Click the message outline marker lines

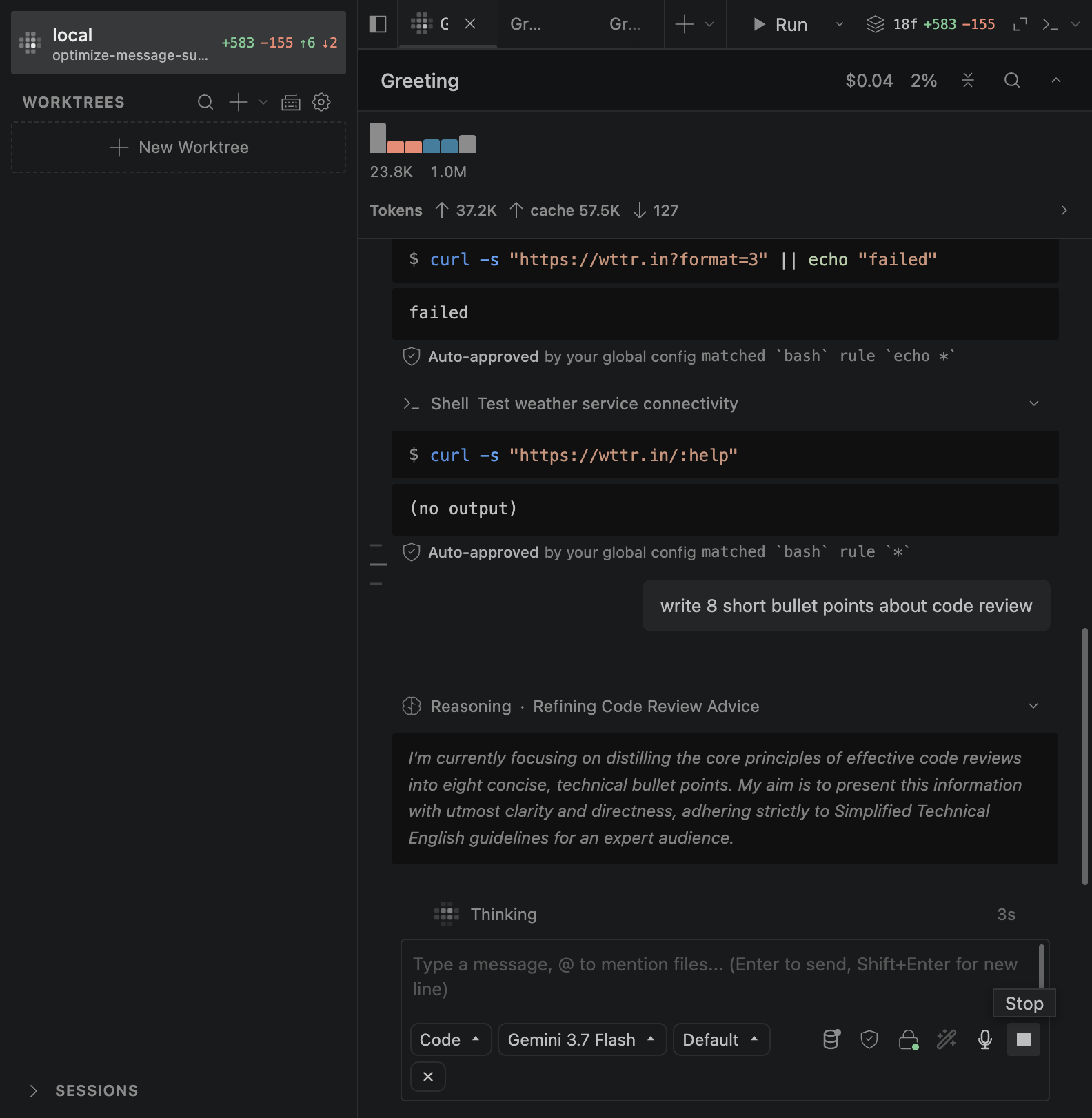coord(378,565)
